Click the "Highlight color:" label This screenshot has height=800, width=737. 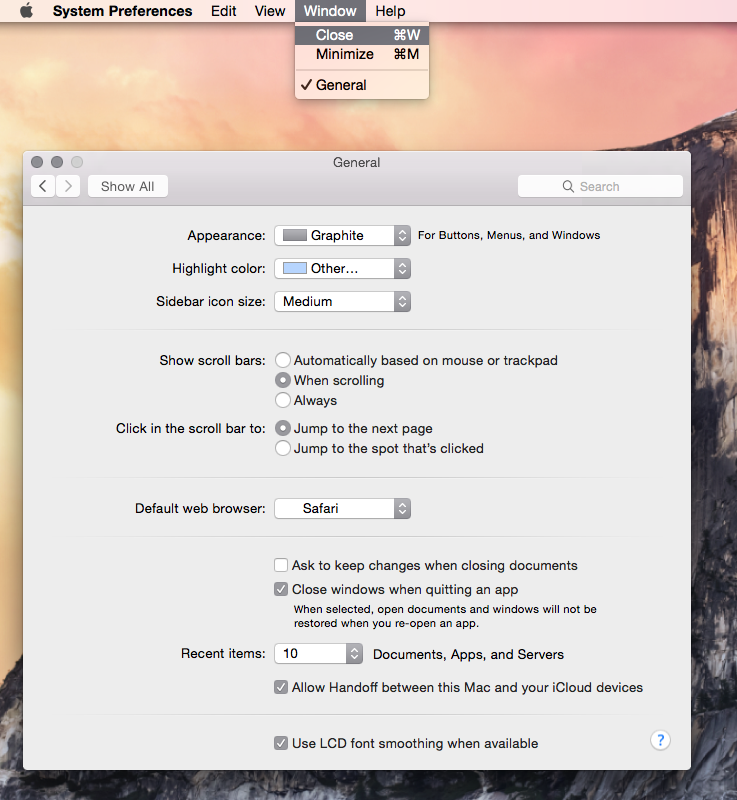coord(219,268)
